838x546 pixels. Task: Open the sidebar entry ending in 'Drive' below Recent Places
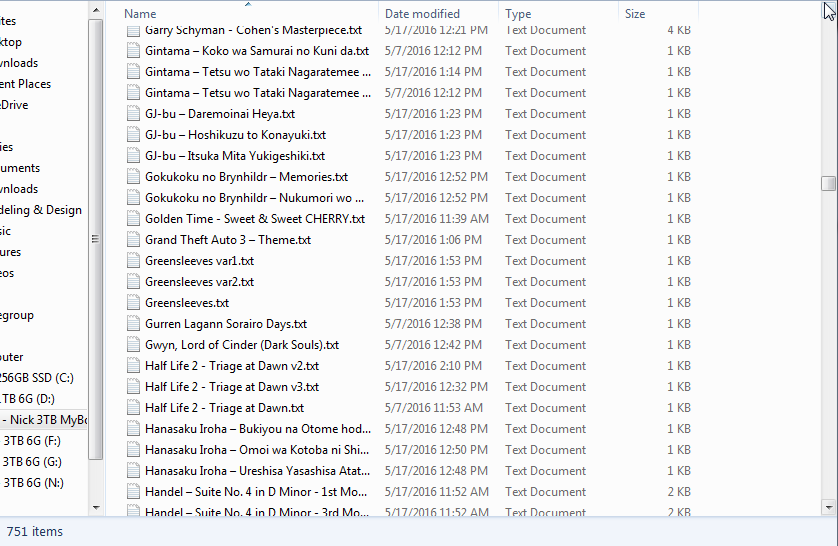click(x=14, y=105)
